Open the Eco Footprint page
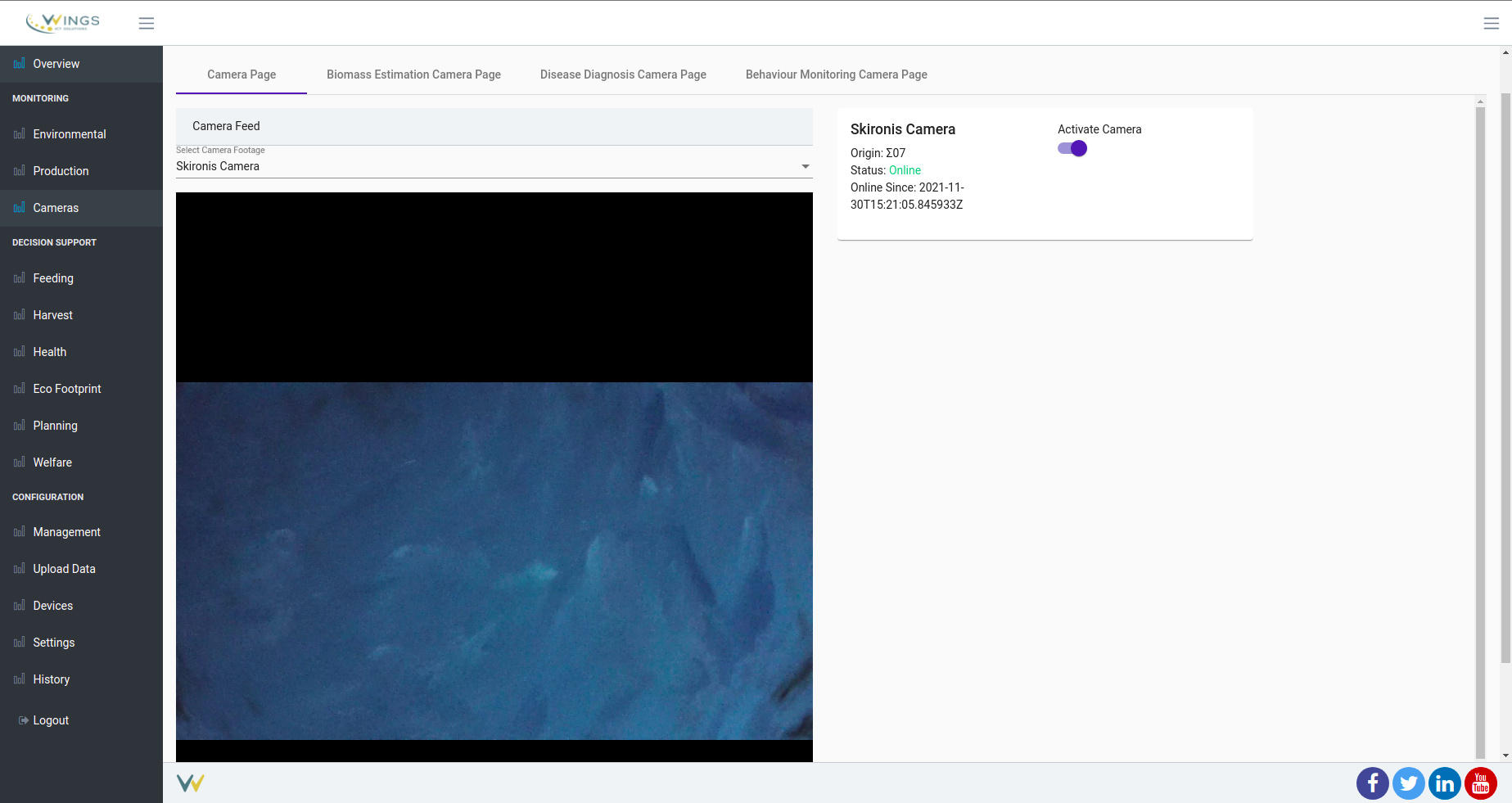Image resolution: width=1512 pixels, height=803 pixels. click(x=81, y=389)
